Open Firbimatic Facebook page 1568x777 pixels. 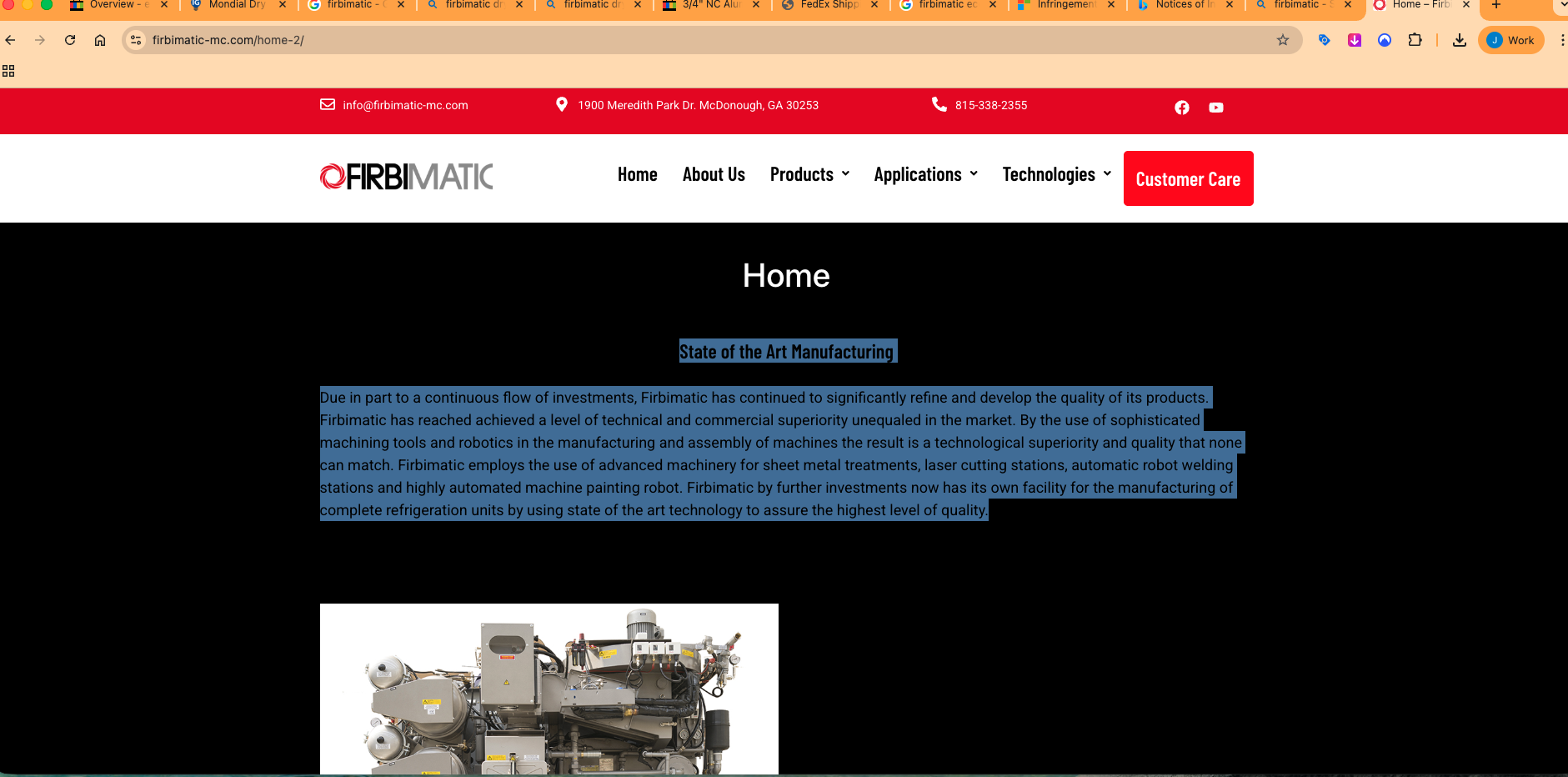(x=1182, y=108)
